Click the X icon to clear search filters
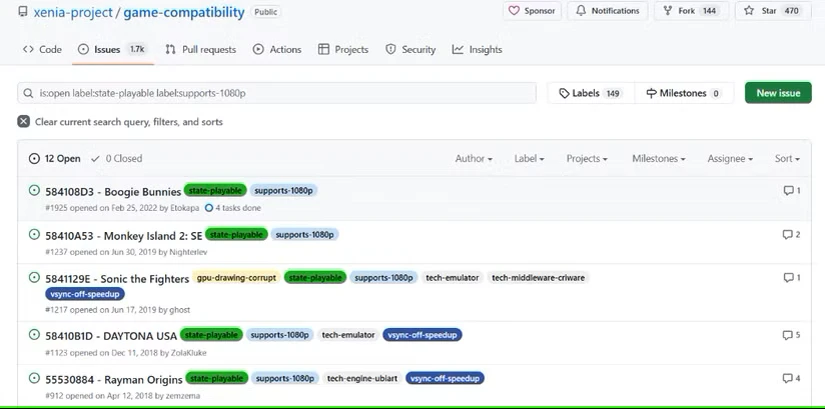The height and width of the screenshot is (409, 825). (x=24, y=122)
